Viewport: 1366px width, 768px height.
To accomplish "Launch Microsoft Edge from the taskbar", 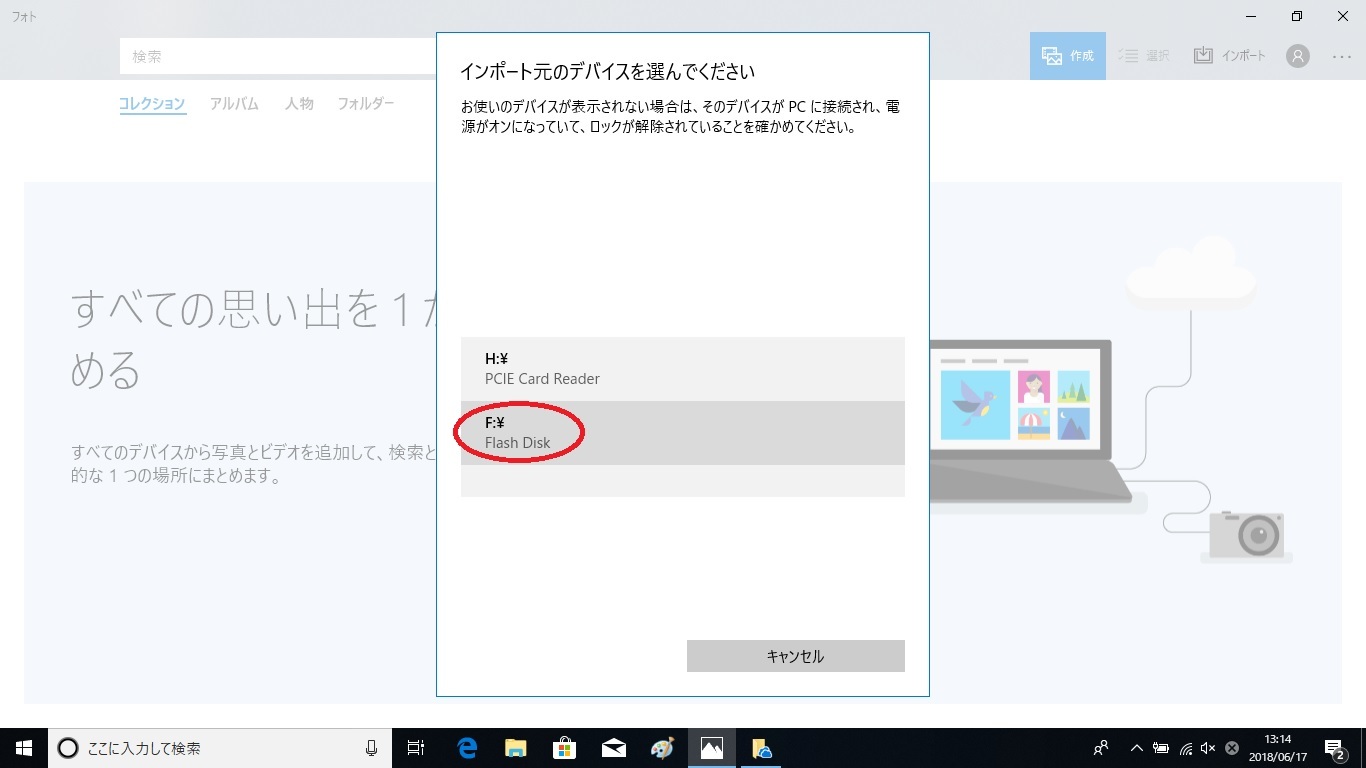I will click(x=467, y=748).
